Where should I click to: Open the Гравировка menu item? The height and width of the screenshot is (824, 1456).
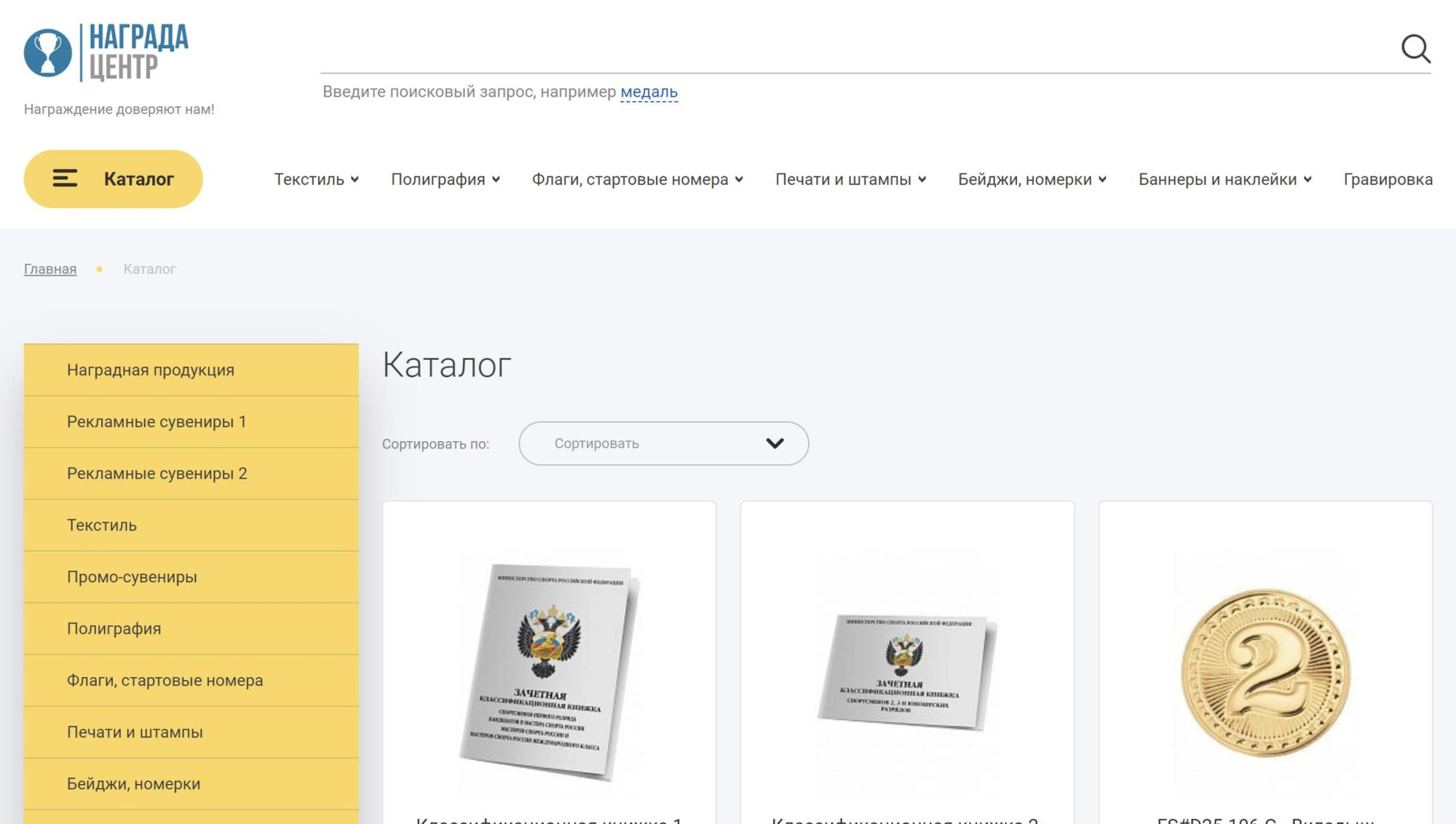click(x=1388, y=179)
